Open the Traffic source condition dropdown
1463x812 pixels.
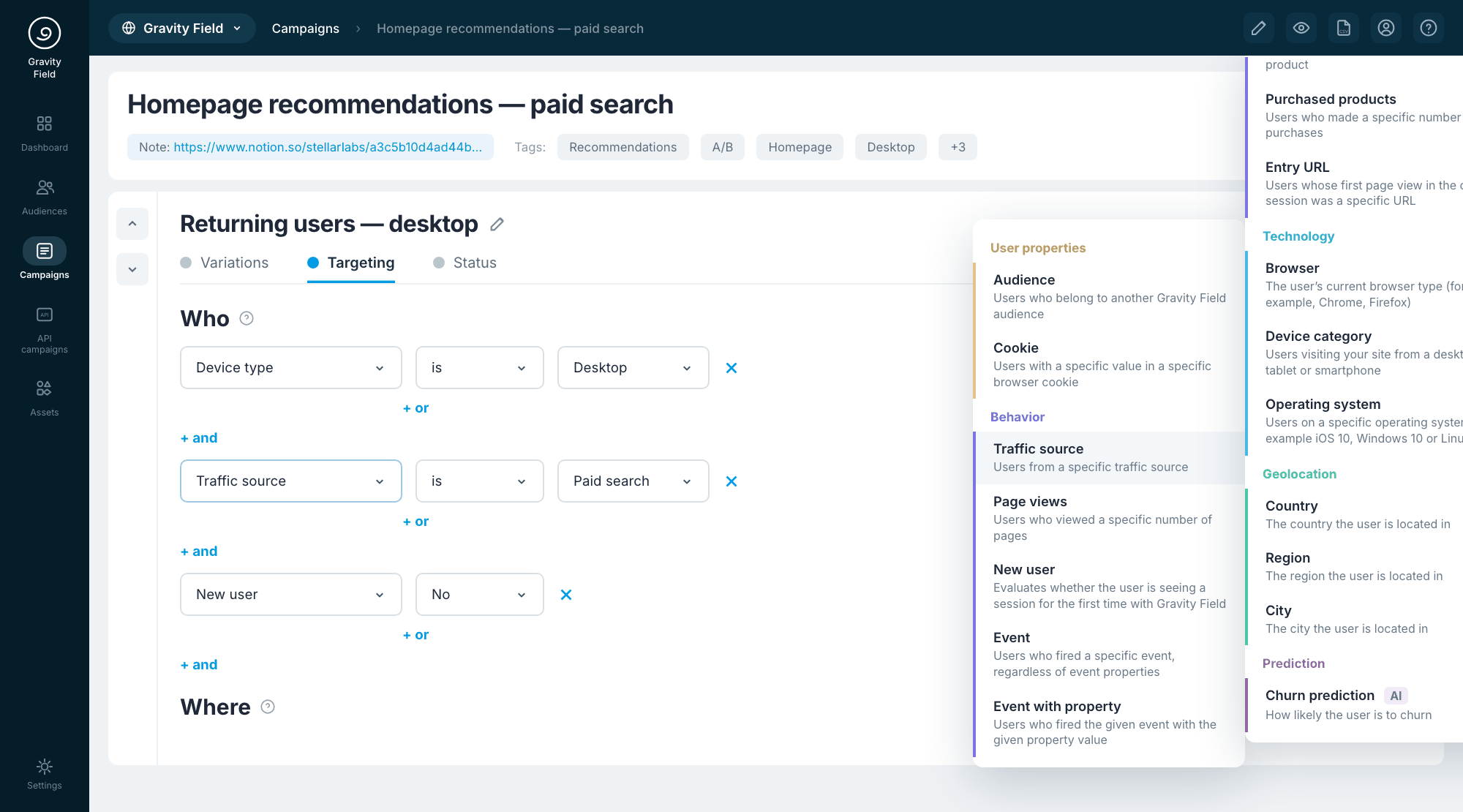click(x=291, y=481)
